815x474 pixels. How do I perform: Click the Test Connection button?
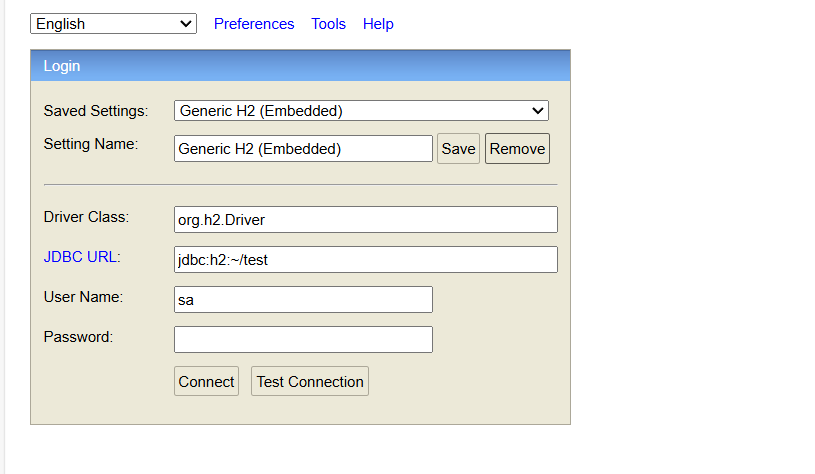310,382
